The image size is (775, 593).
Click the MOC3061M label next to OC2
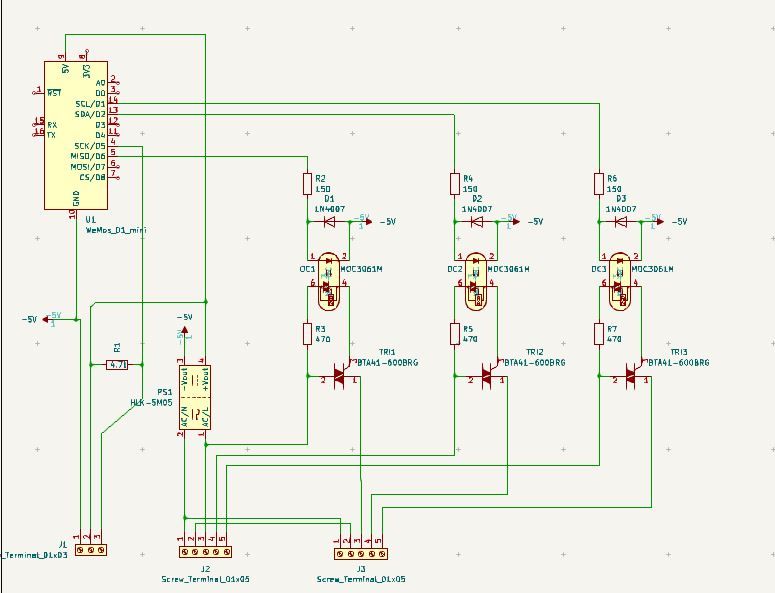(509, 269)
